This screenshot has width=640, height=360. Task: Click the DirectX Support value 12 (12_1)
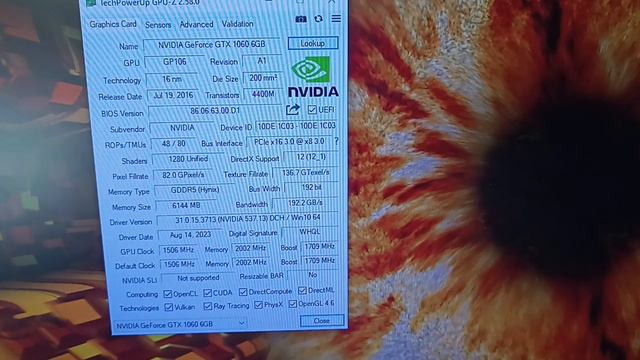311,157
